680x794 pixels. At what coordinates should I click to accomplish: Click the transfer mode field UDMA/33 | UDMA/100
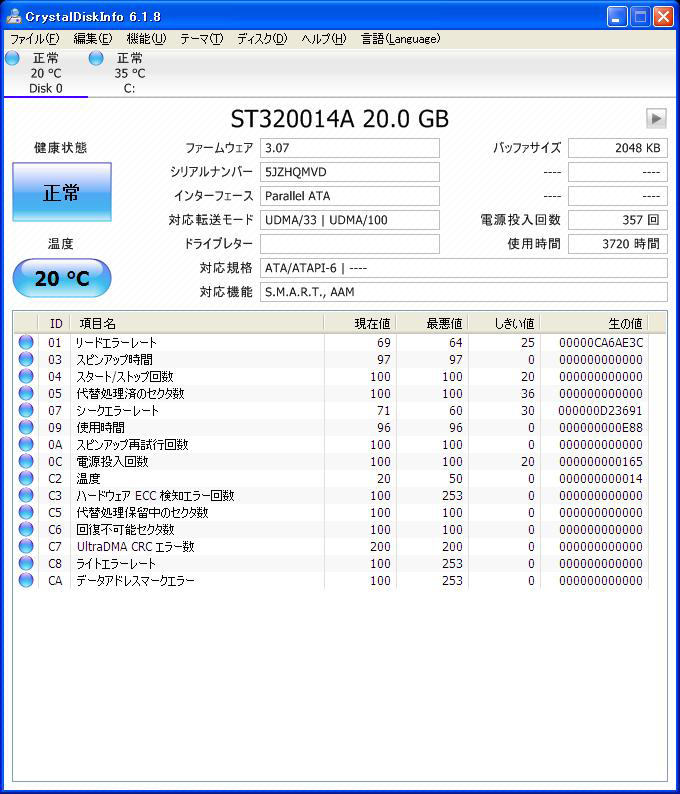(350, 220)
